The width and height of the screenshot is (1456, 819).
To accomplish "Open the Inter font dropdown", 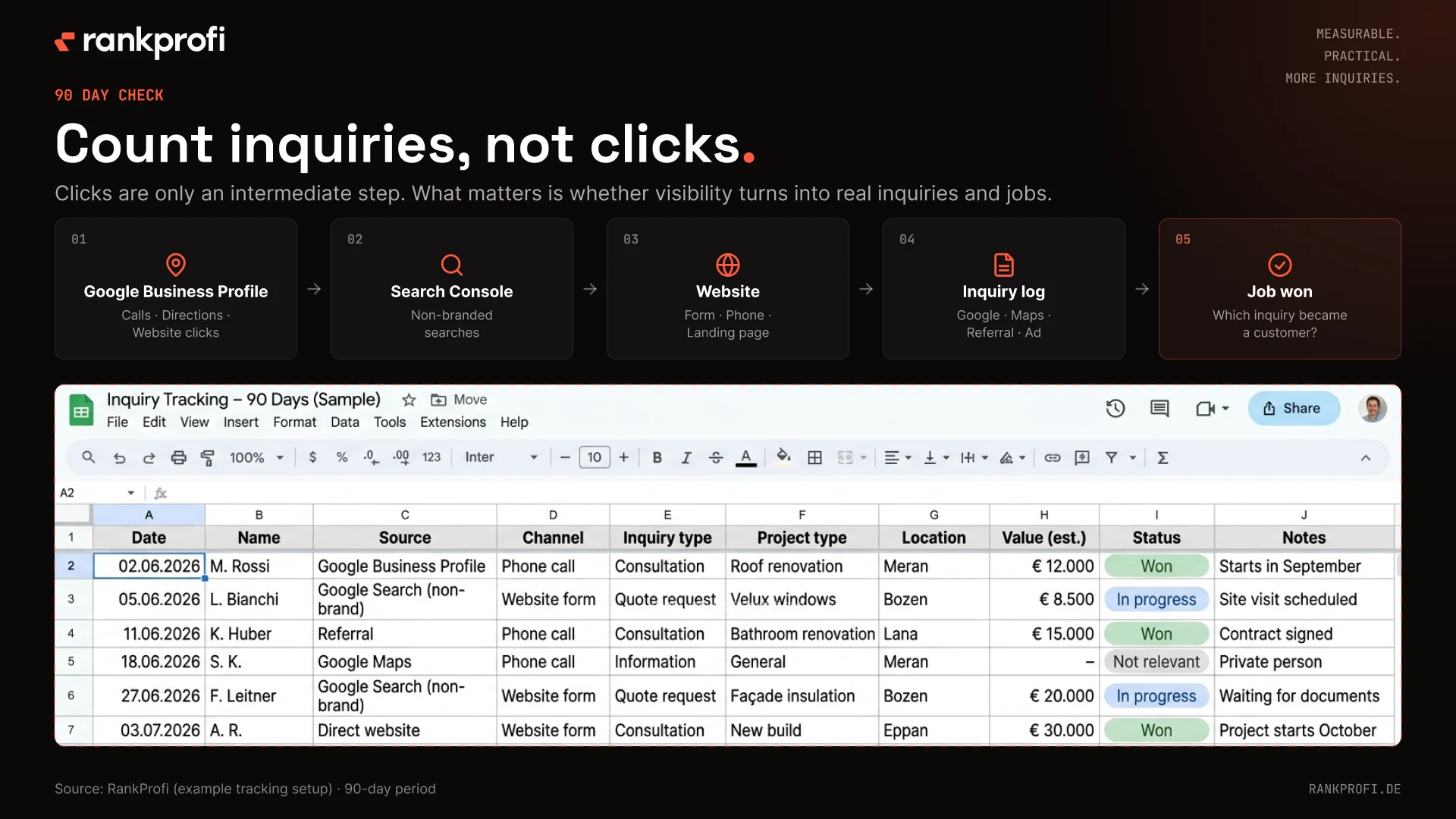I will coord(501,457).
